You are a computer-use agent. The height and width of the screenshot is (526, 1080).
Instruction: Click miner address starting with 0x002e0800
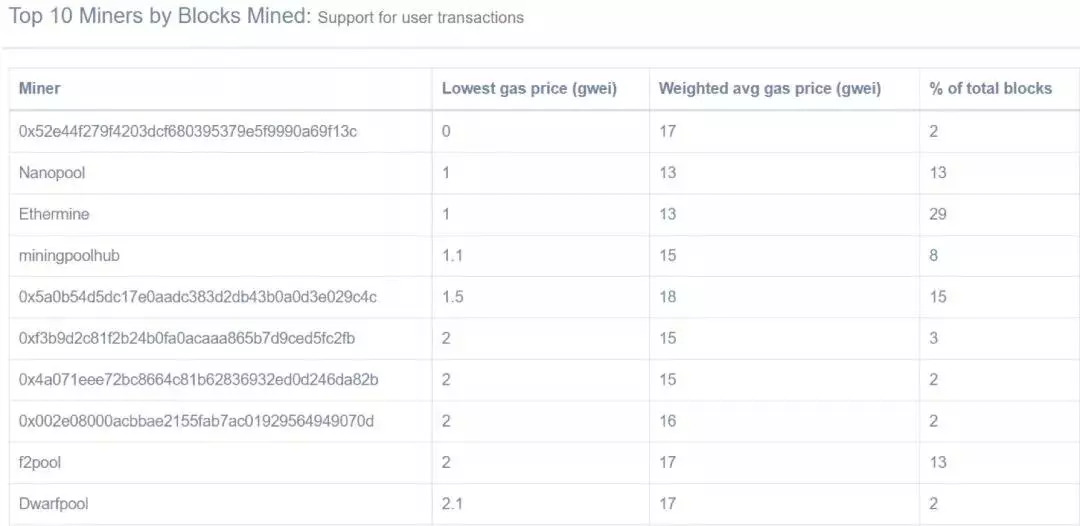pyautogui.click(x=196, y=421)
